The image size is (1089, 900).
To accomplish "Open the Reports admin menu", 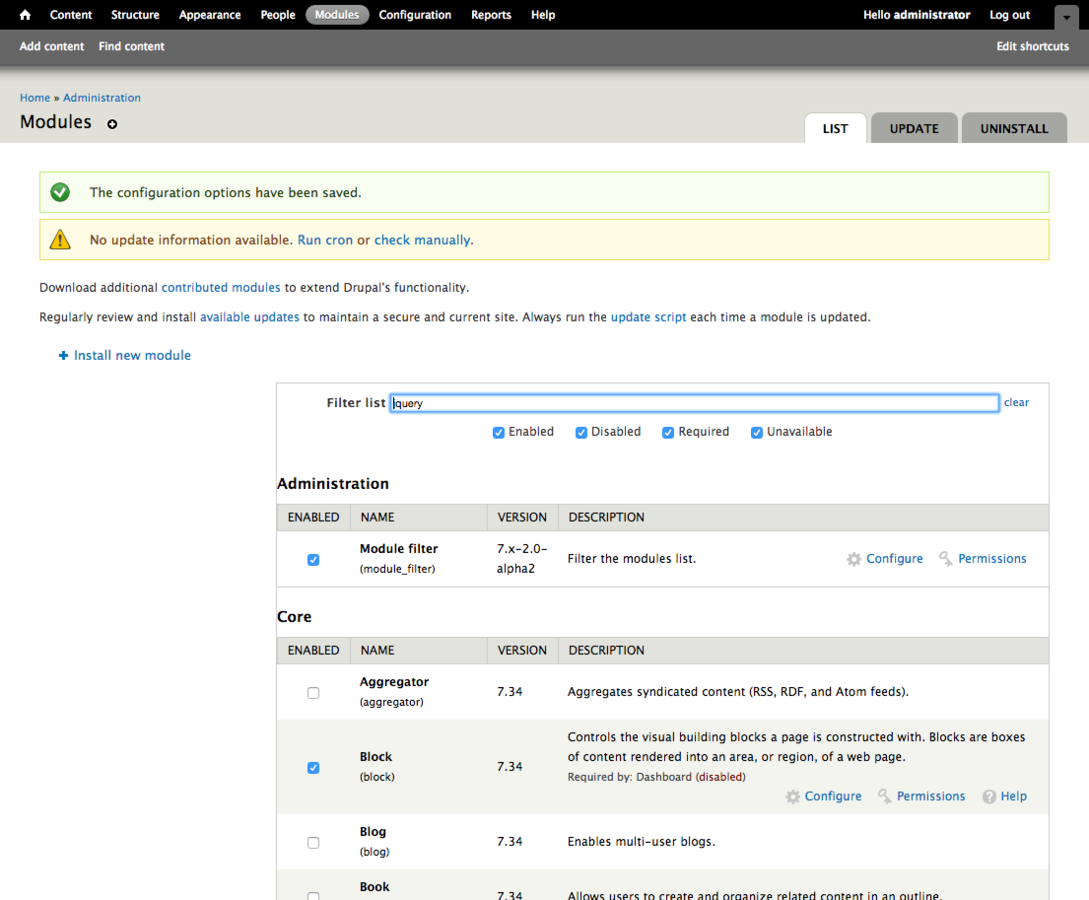I will pos(491,15).
